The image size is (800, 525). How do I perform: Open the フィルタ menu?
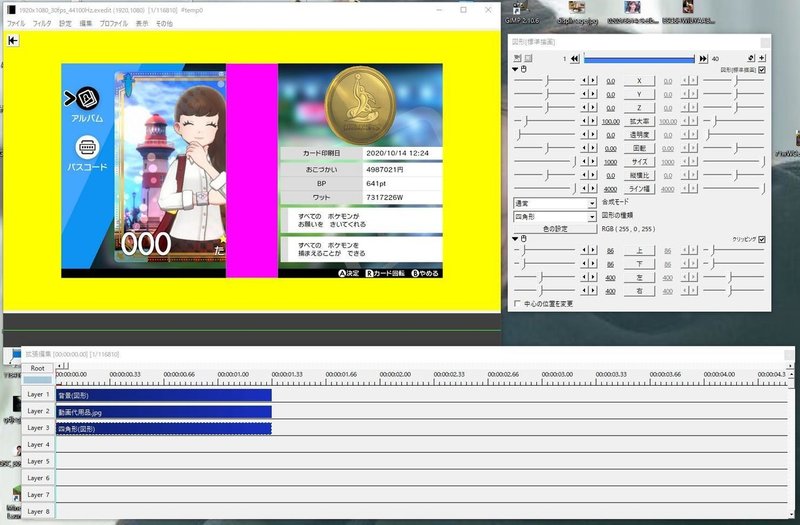point(42,23)
